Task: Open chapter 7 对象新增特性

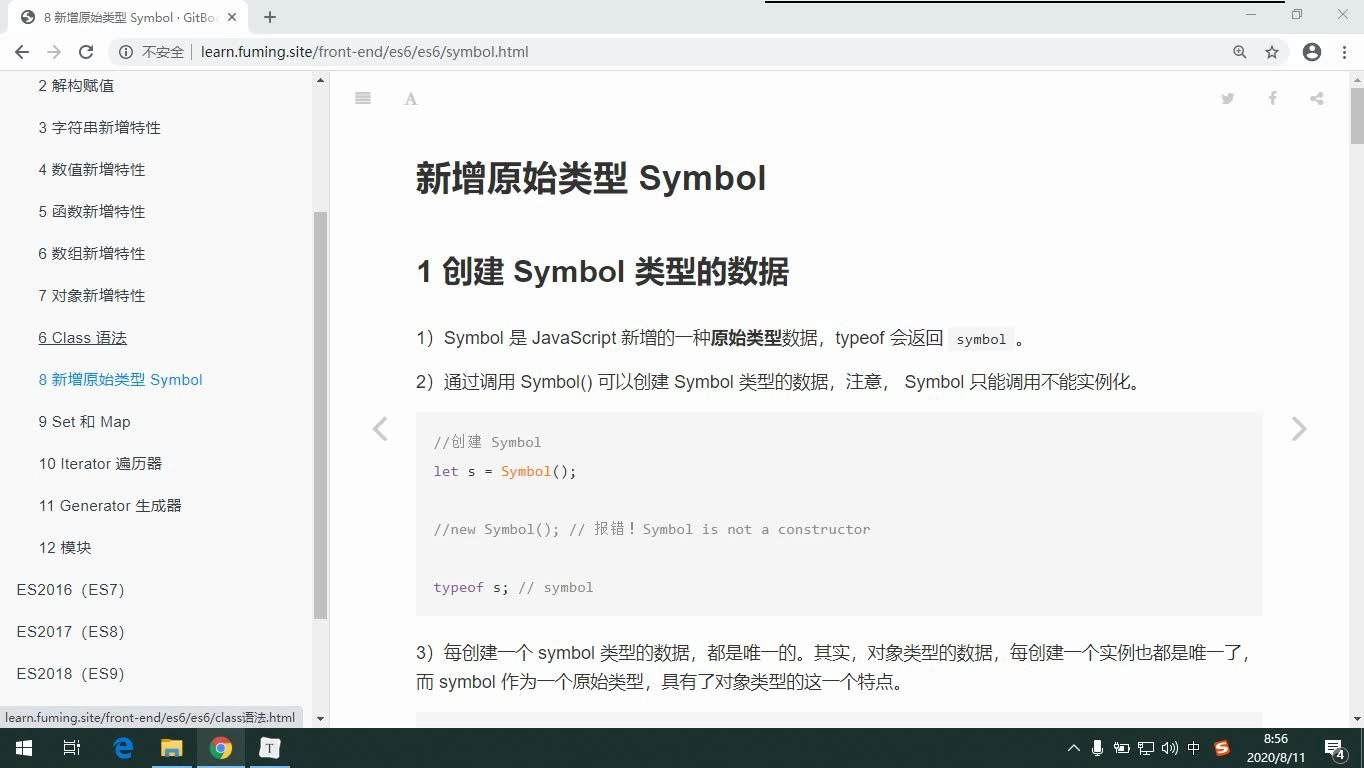Action: tap(92, 296)
